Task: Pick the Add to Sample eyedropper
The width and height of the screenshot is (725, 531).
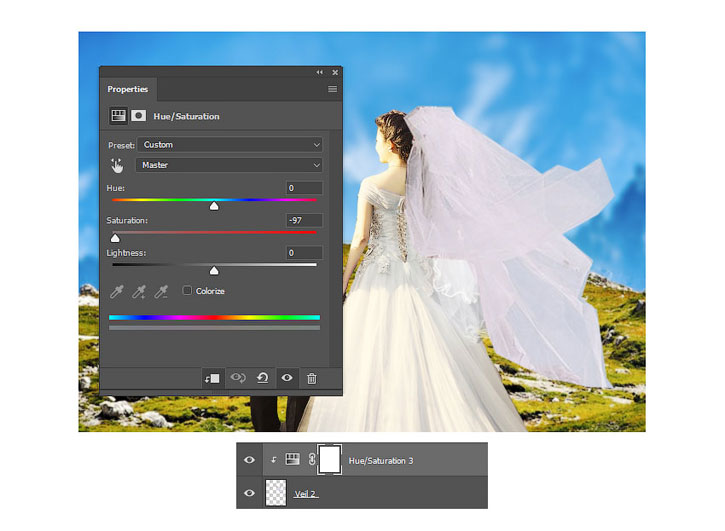Action: [139, 291]
